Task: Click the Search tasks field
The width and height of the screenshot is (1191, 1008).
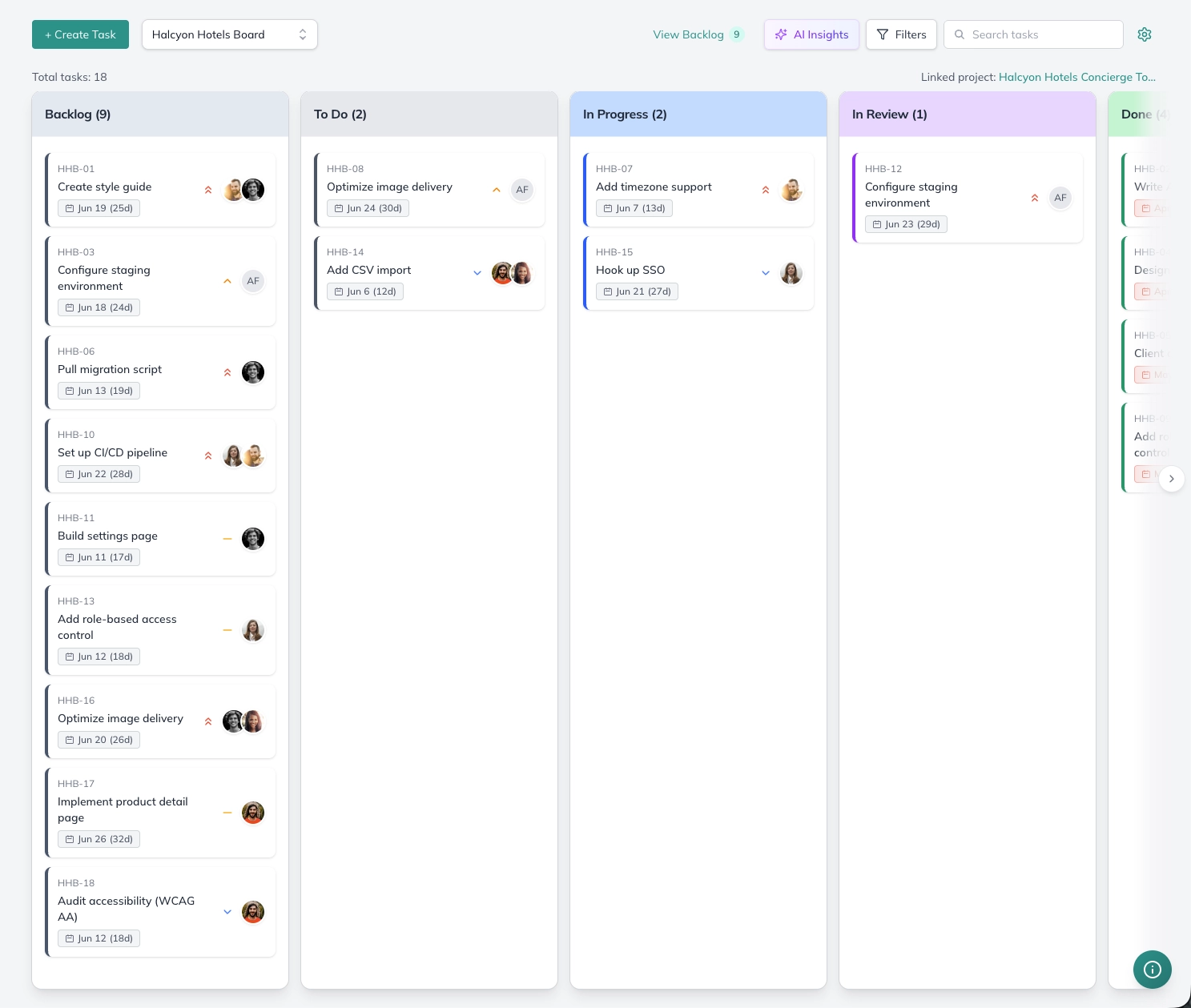Action: 1033,34
